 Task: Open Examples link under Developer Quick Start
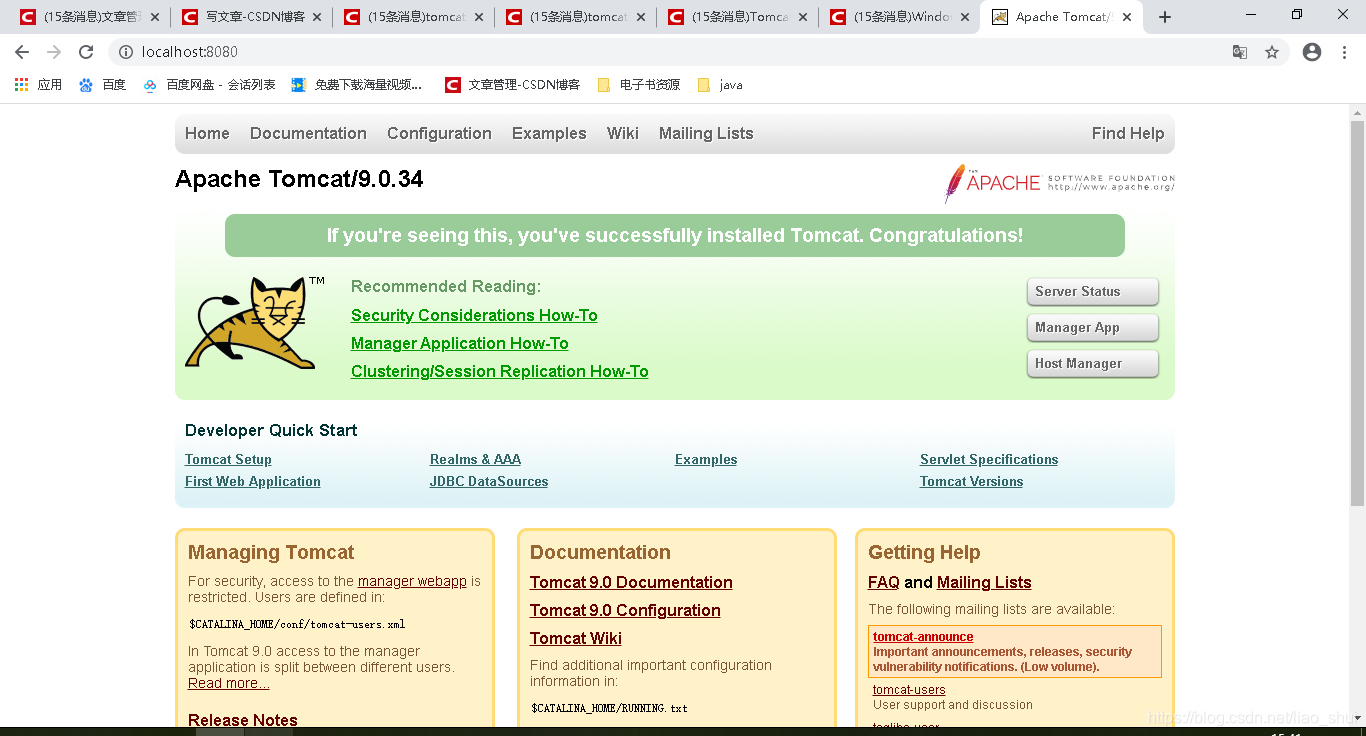[706, 460]
